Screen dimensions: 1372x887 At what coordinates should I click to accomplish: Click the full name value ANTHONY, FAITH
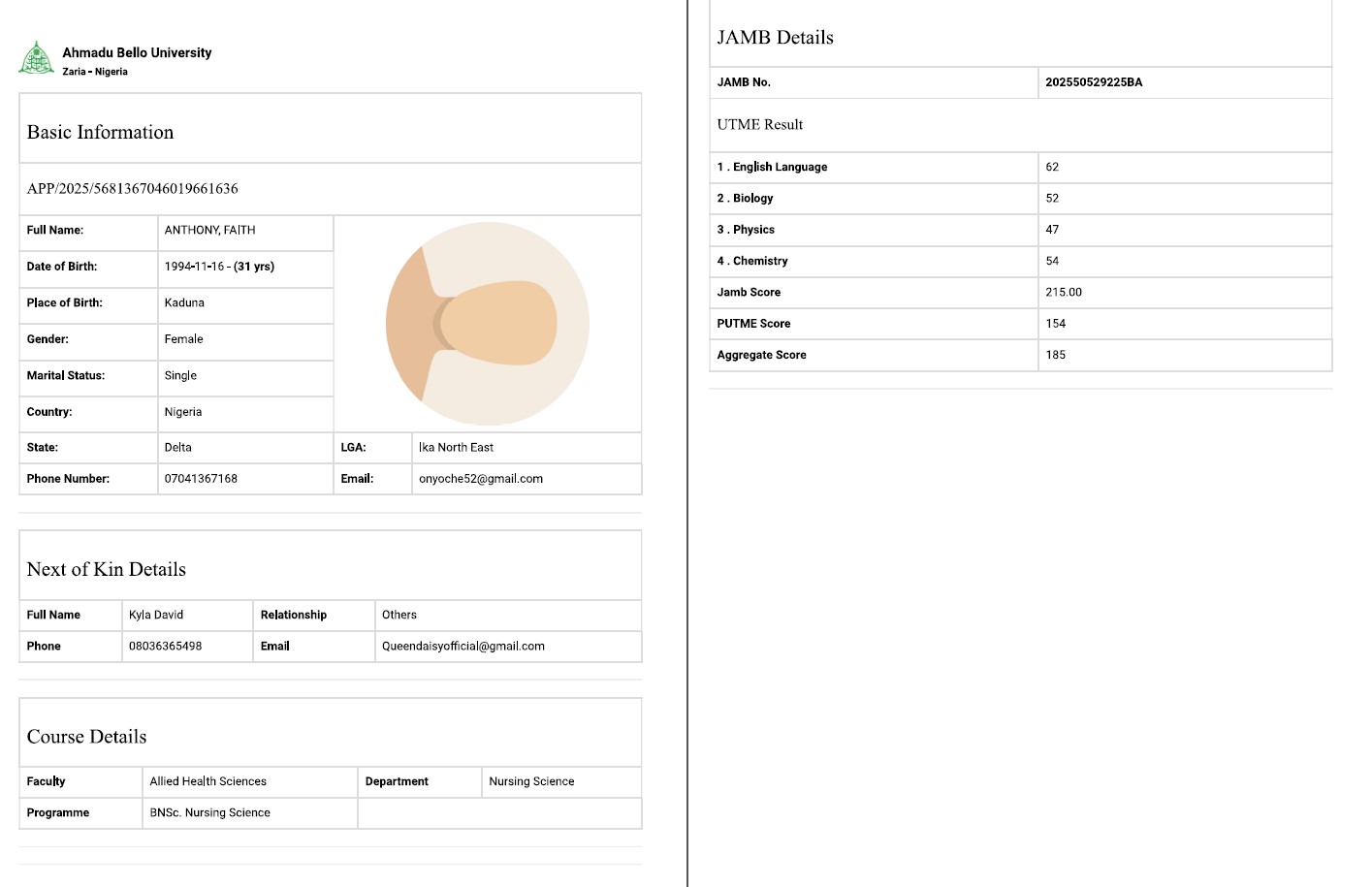point(210,231)
